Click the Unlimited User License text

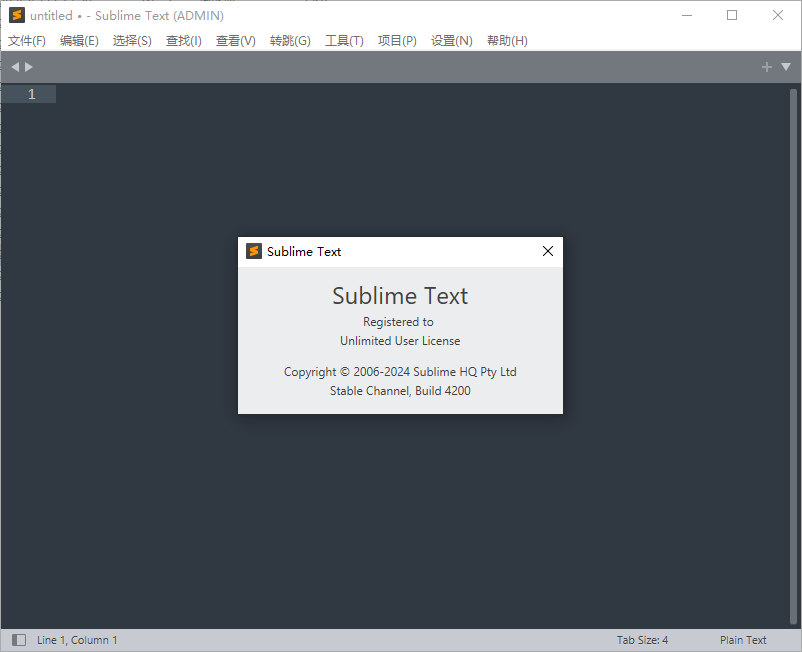point(400,340)
